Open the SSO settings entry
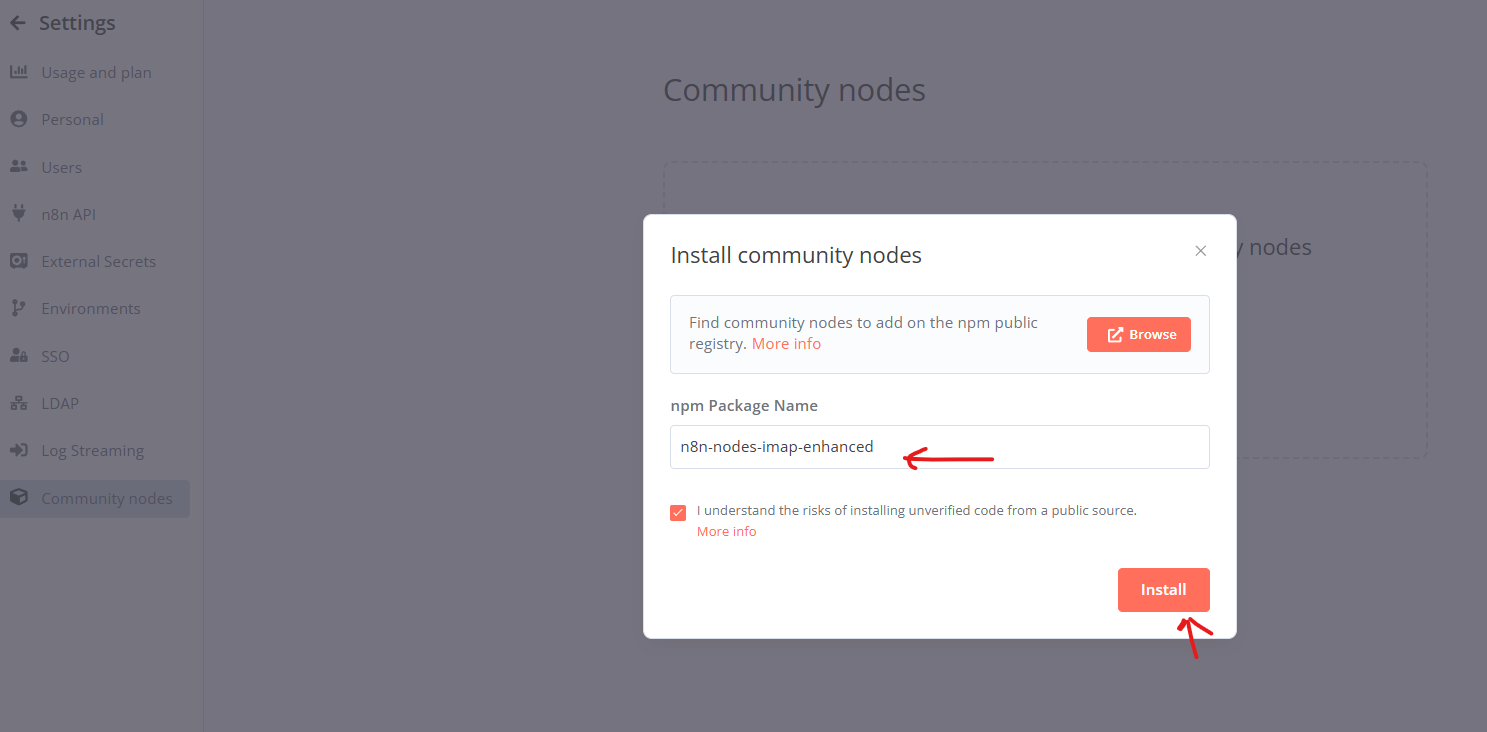The image size is (1487, 732). click(55, 355)
